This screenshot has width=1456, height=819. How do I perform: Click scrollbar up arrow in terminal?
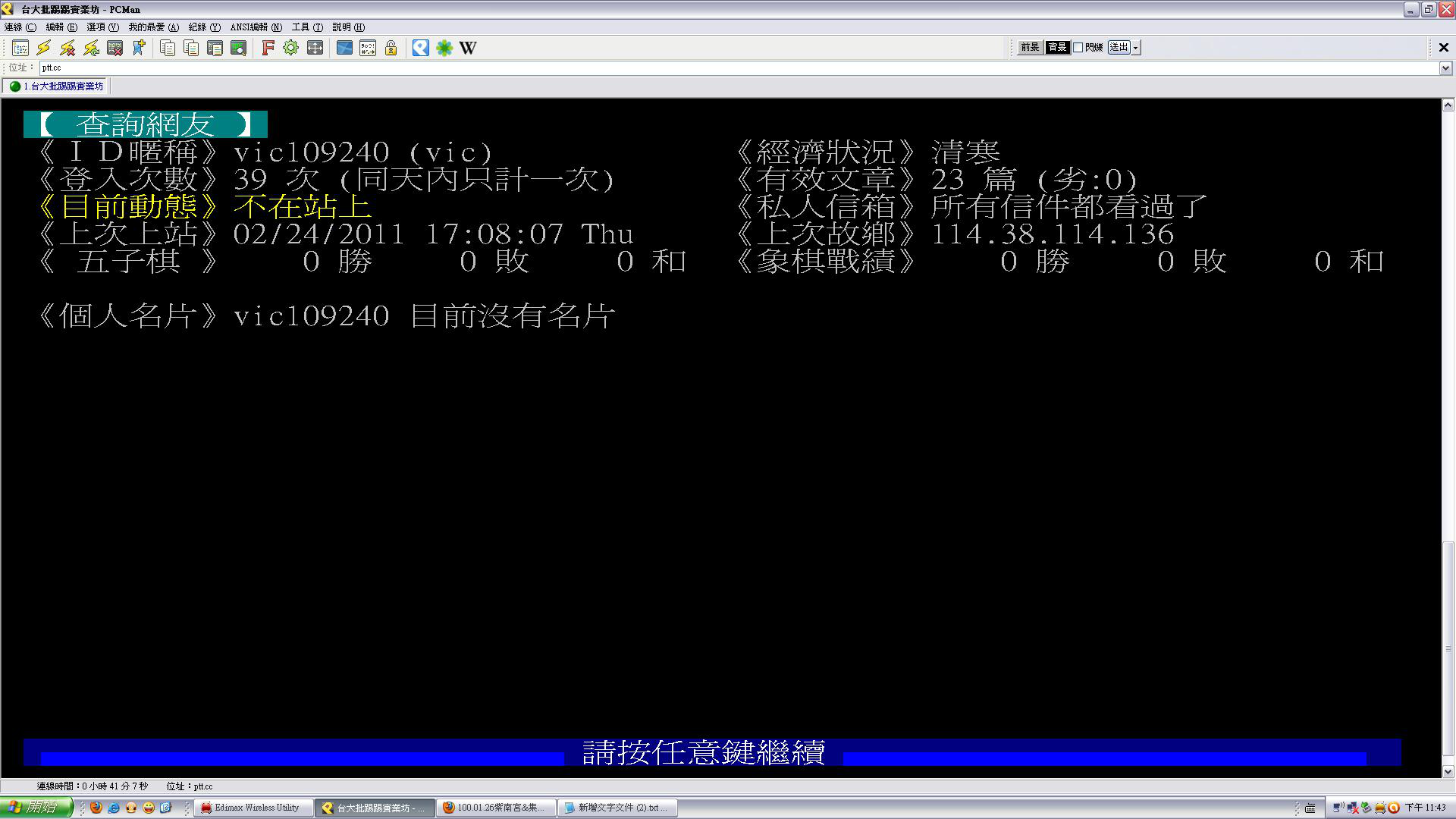[1448, 105]
